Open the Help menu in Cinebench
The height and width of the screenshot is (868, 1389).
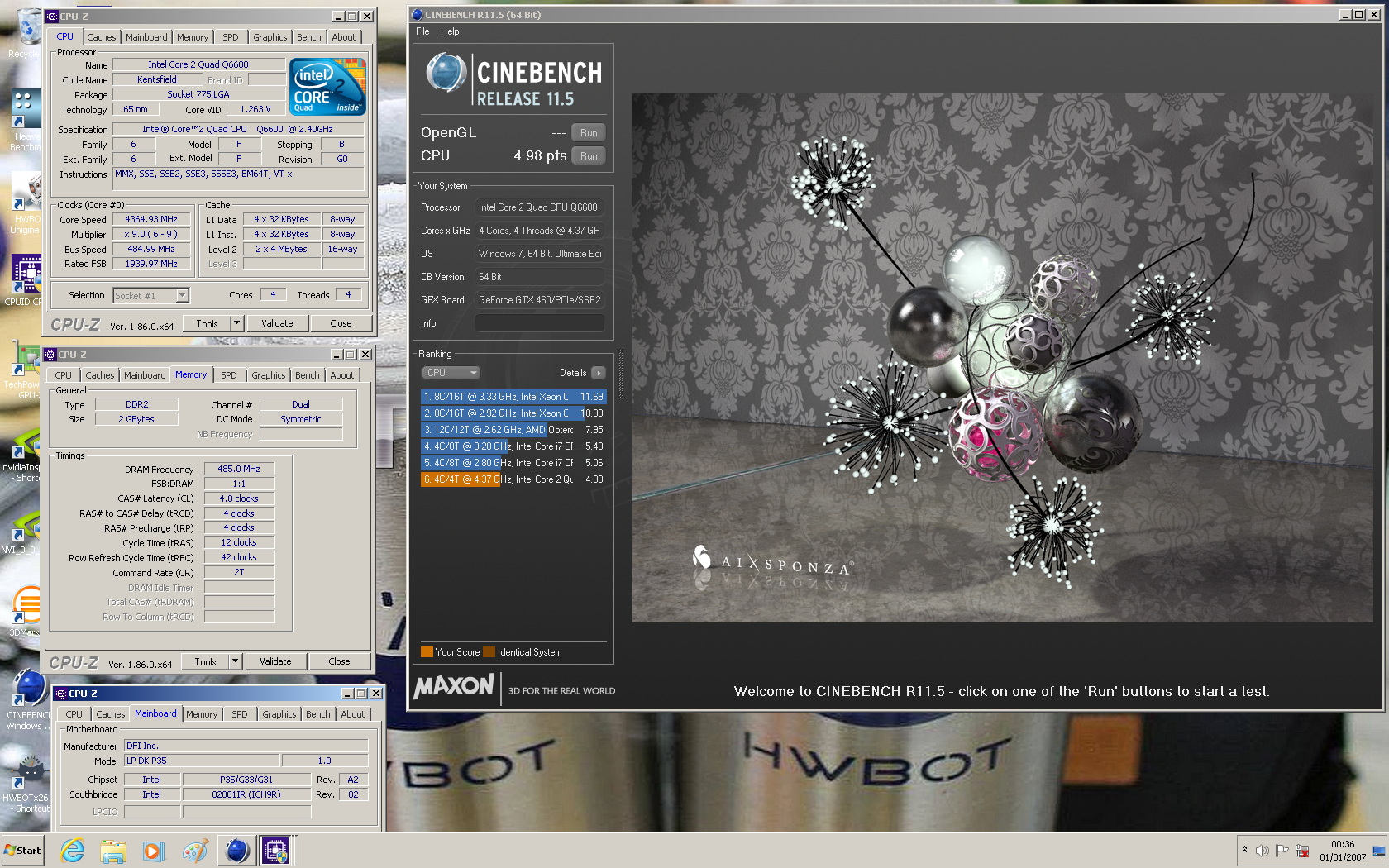[x=450, y=31]
